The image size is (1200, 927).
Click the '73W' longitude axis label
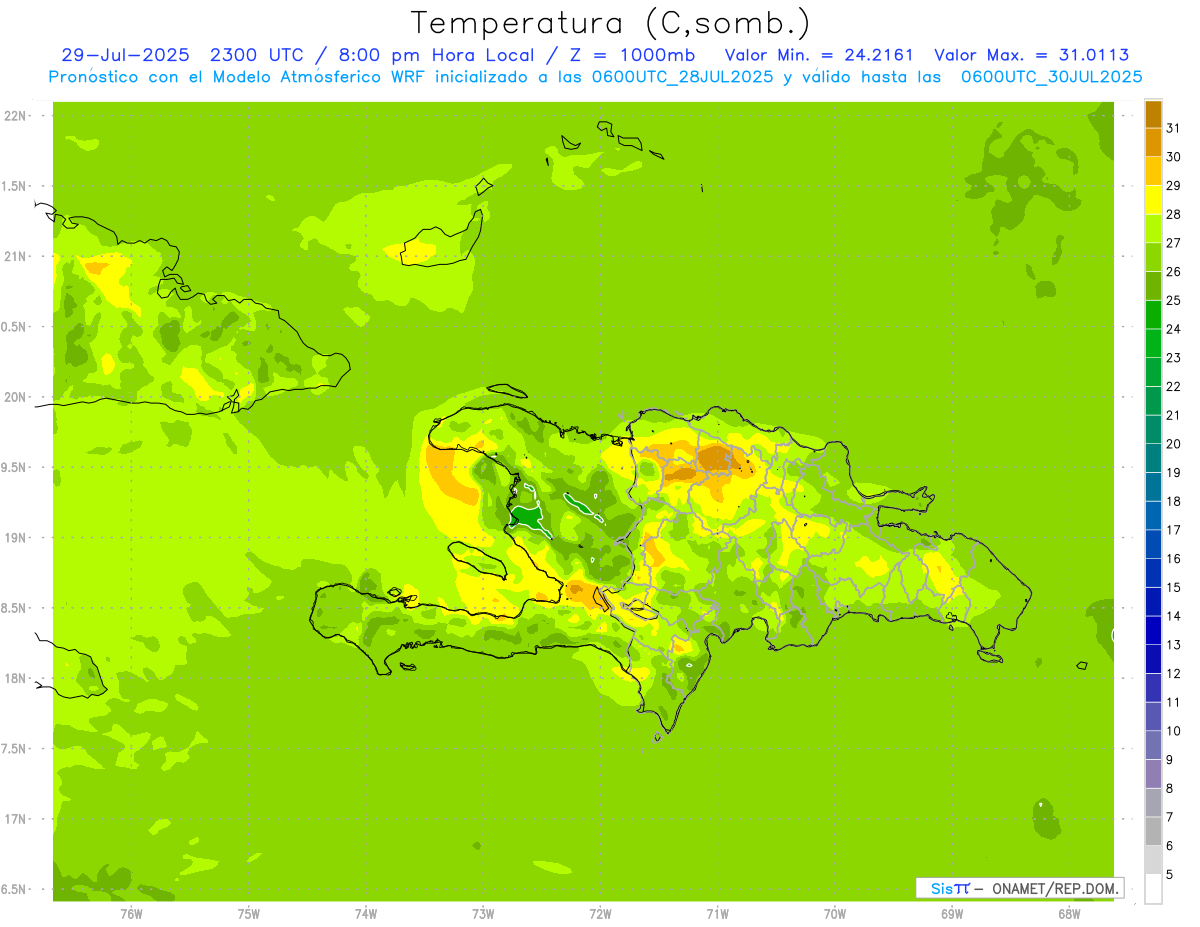coord(483,914)
